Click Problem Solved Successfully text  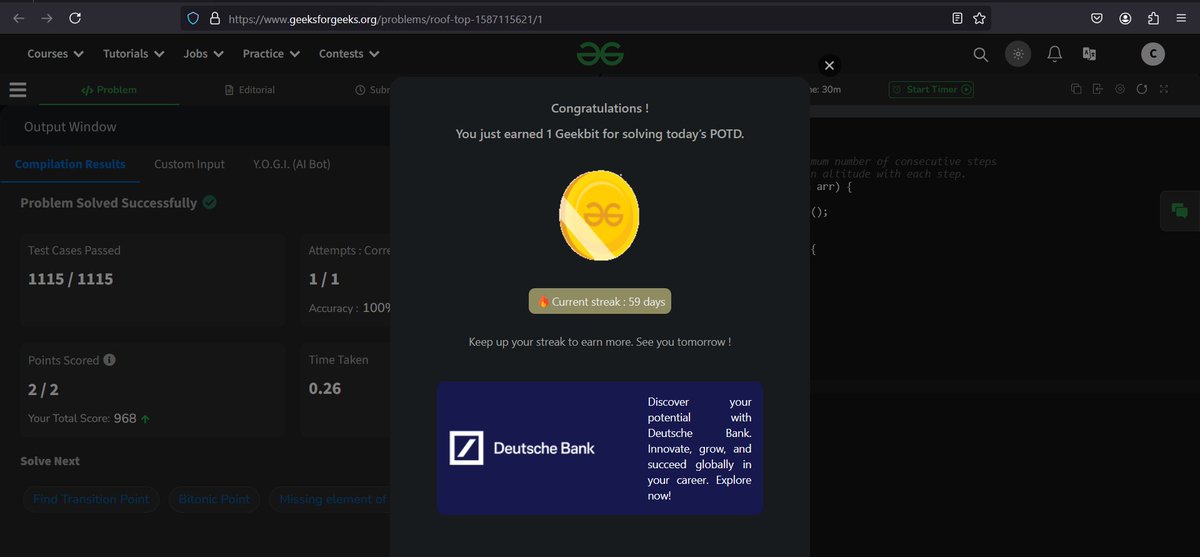point(109,203)
